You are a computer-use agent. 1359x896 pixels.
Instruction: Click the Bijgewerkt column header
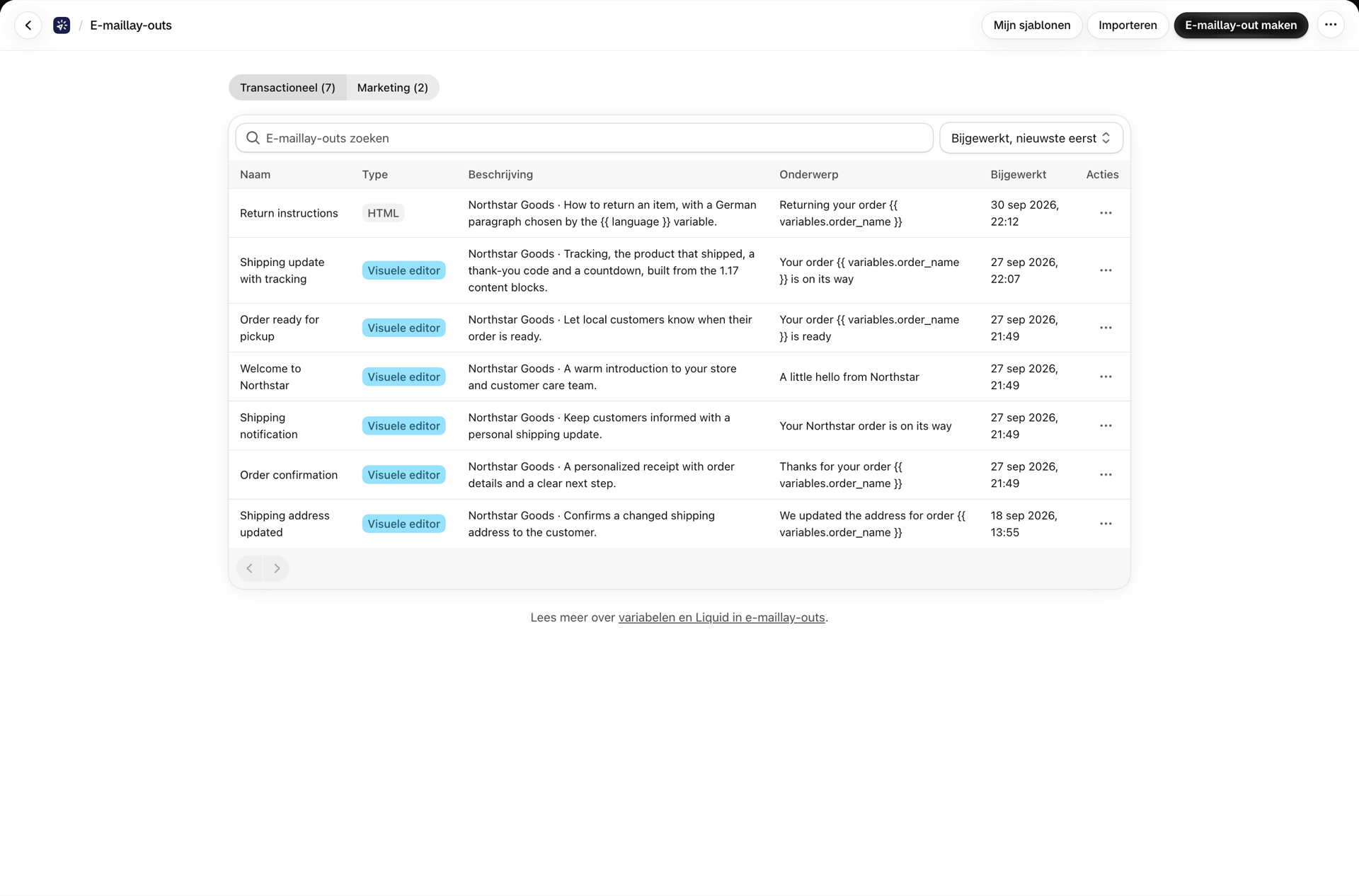[x=1018, y=175]
